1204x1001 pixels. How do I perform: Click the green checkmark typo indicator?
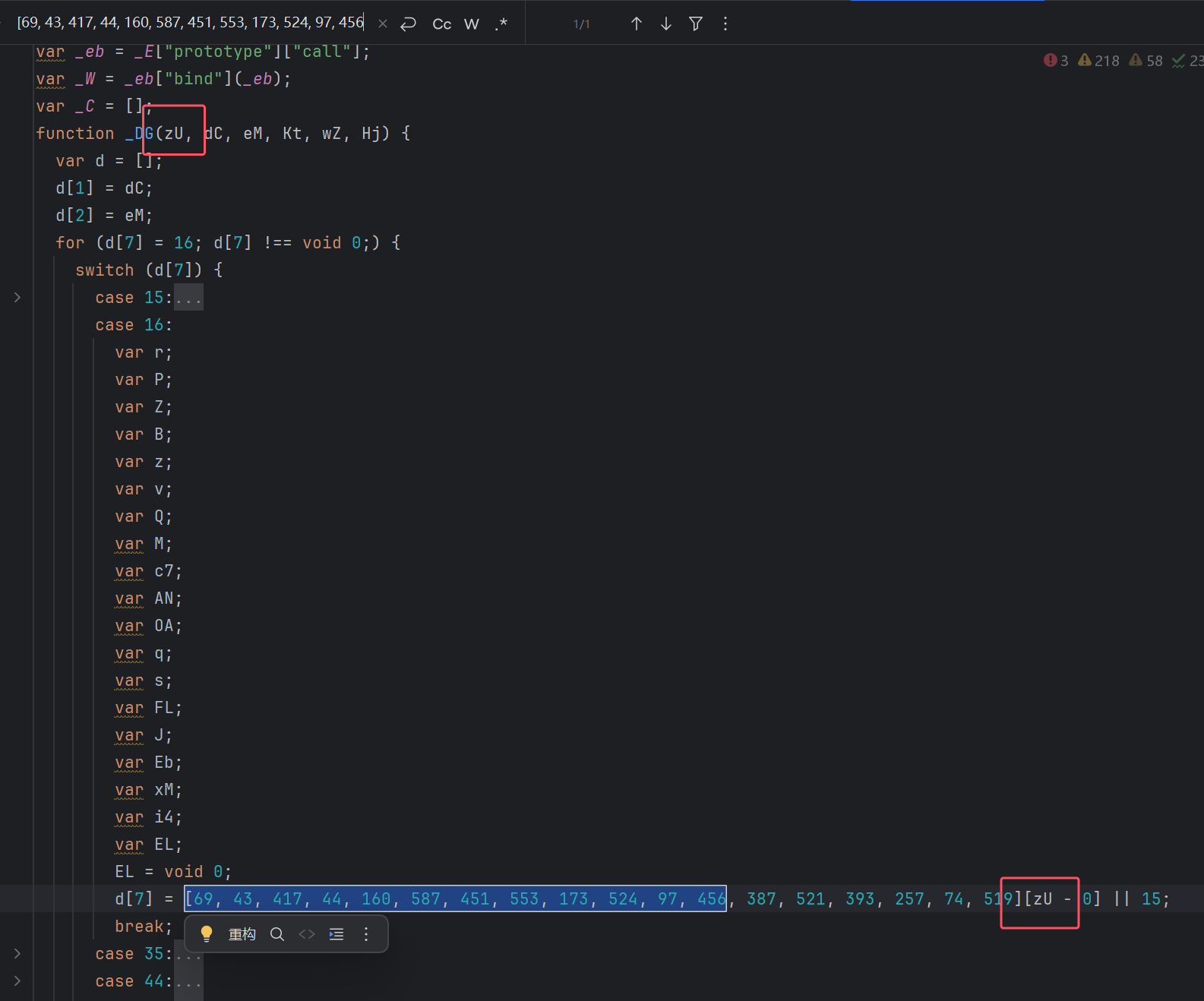[x=1187, y=61]
